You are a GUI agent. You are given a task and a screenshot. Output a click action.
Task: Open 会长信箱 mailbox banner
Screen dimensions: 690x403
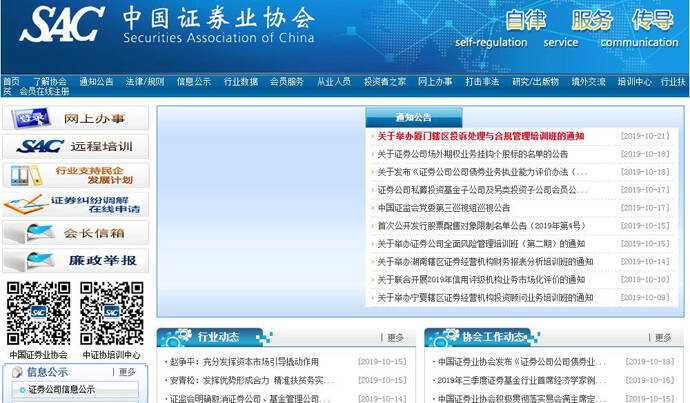click(76, 233)
